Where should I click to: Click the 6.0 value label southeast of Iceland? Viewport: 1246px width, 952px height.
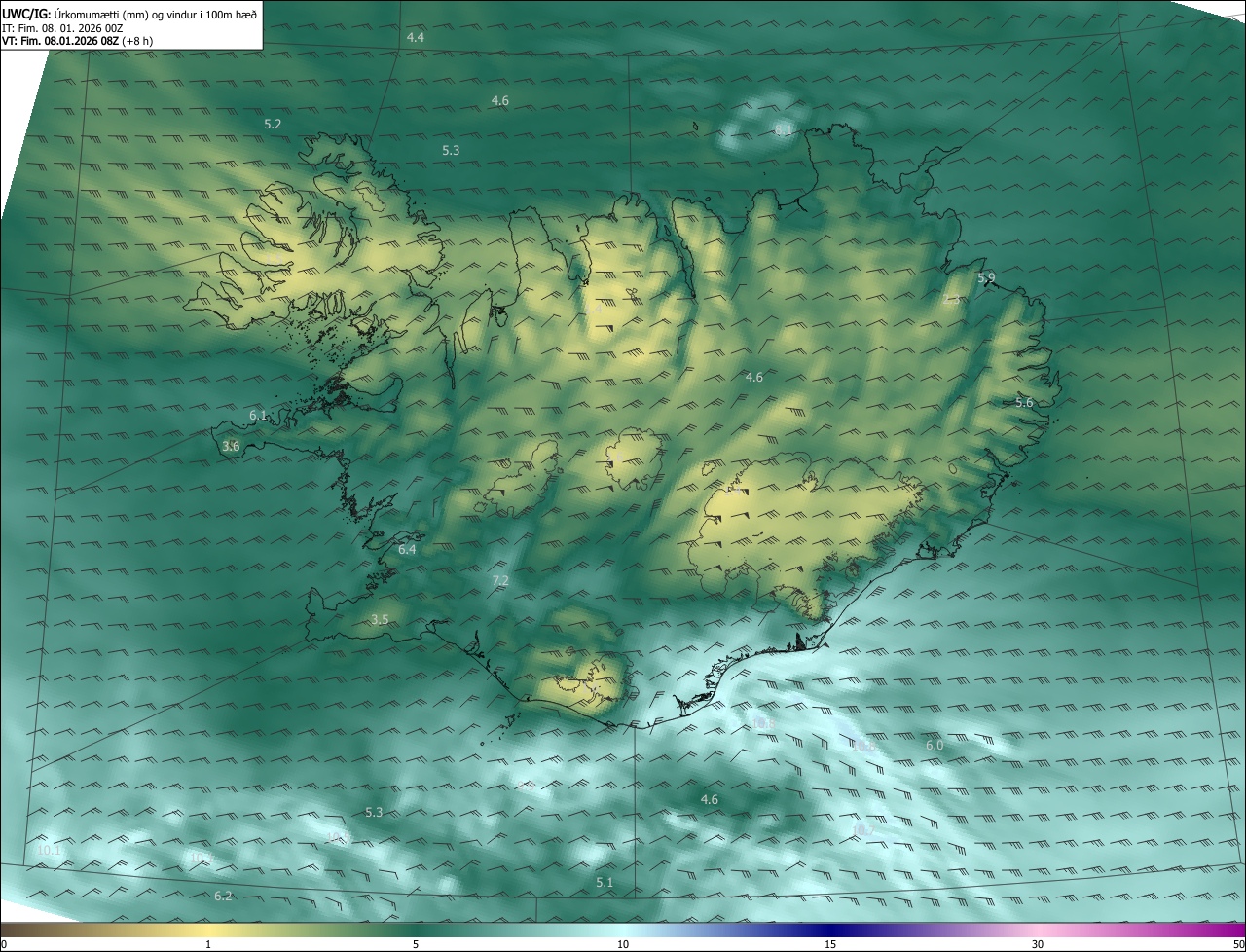tap(934, 745)
